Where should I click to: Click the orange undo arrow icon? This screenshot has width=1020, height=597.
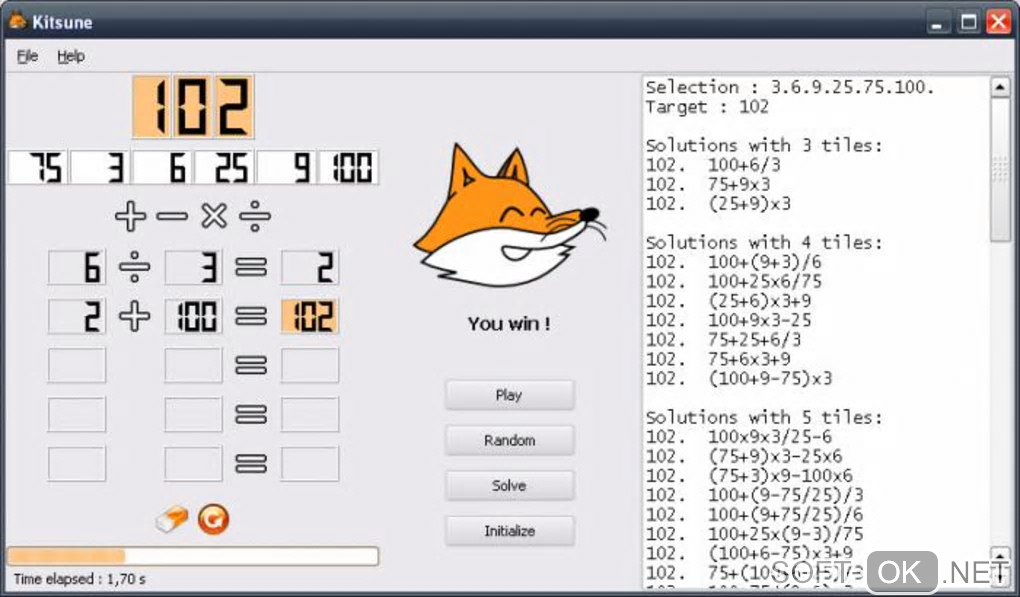[x=213, y=519]
